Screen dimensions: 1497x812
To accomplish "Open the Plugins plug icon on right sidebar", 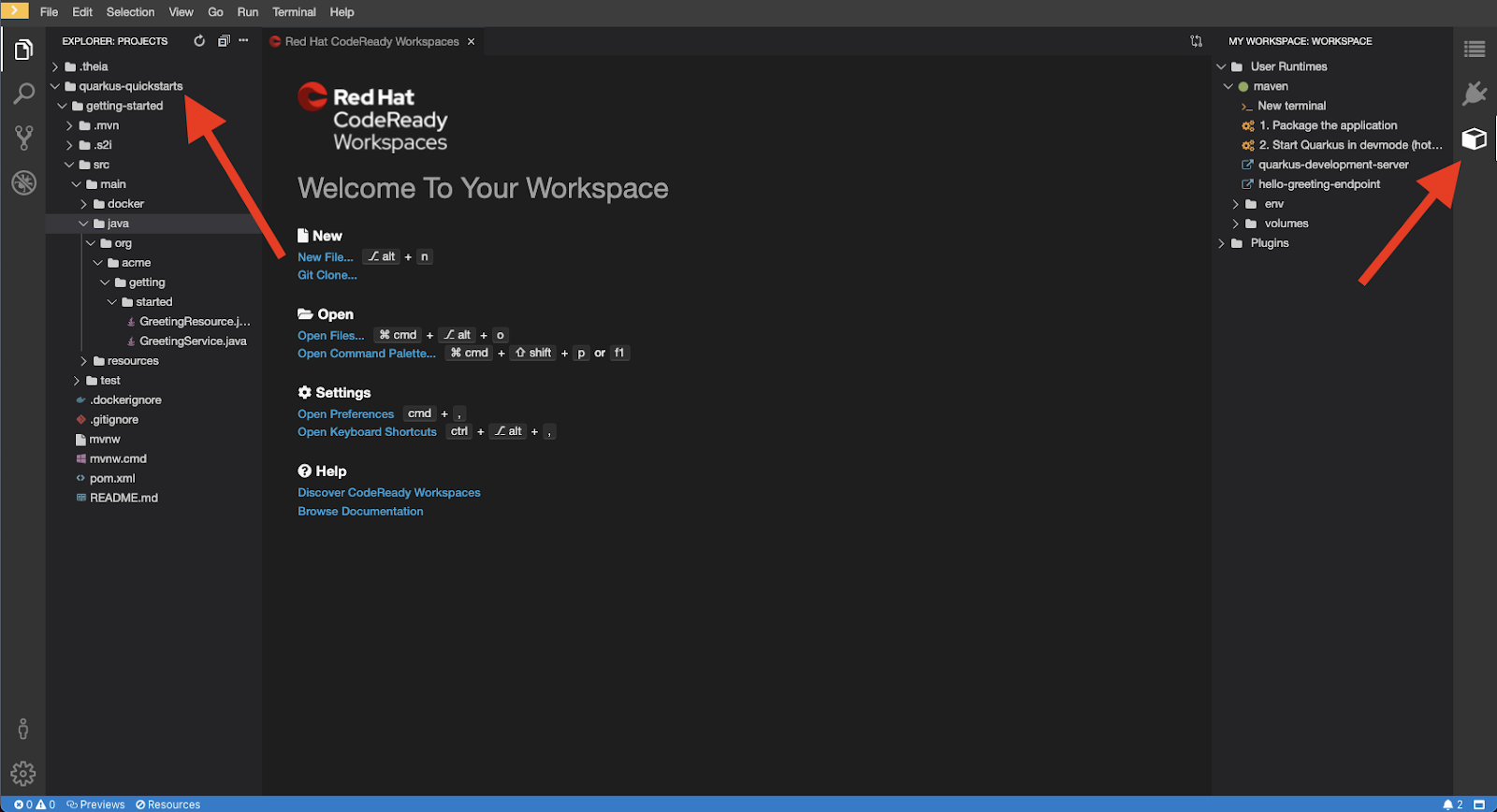I will click(x=1475, y=94).
